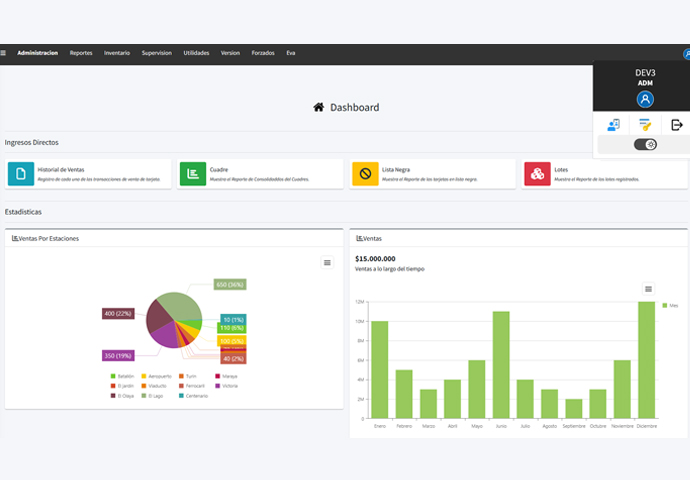Screen dimensions: 690x480
Task: Click the logout icon in user panel
Action: [677, 125]
